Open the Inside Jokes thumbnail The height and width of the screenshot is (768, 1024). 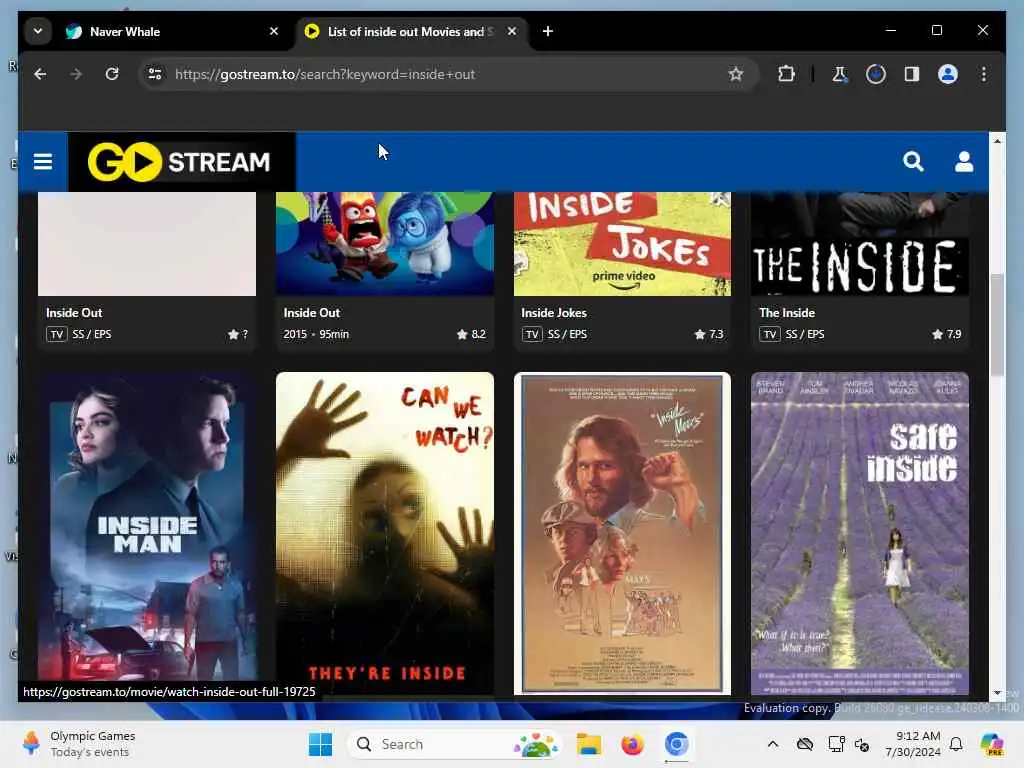click(622, 244)
